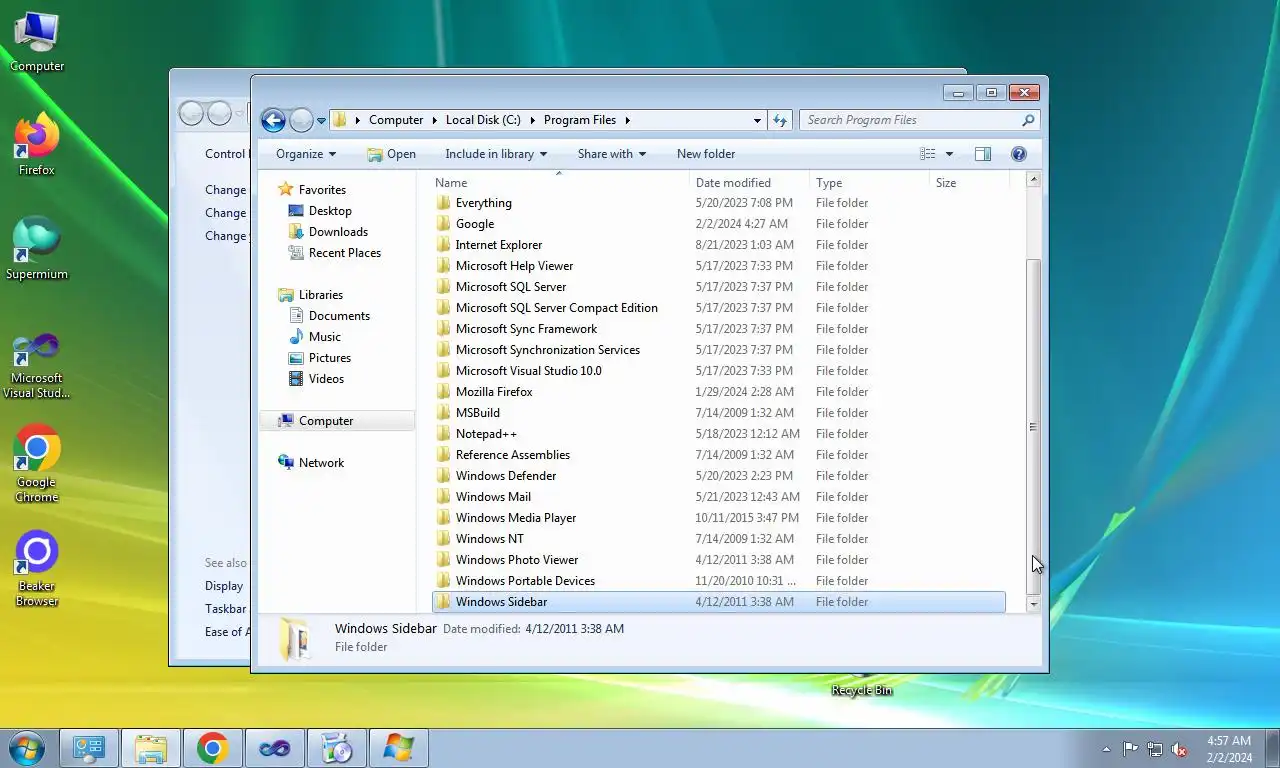Select the Mozilla Firefox folder icon

(x=444, y=392)
